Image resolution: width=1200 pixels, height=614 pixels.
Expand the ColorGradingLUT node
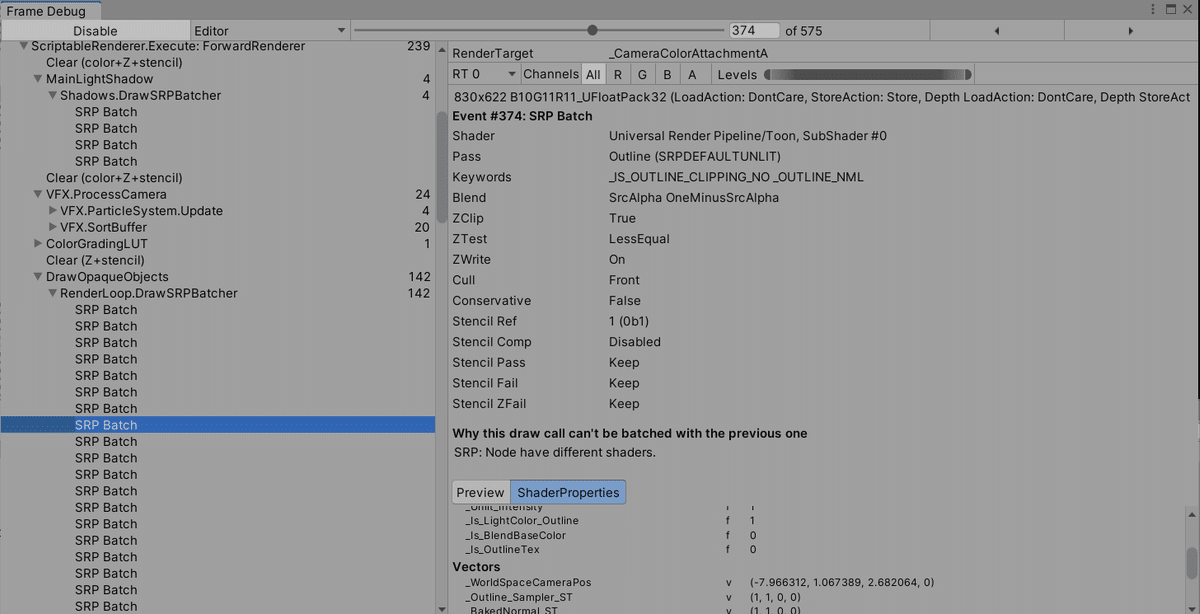[39, 244]
